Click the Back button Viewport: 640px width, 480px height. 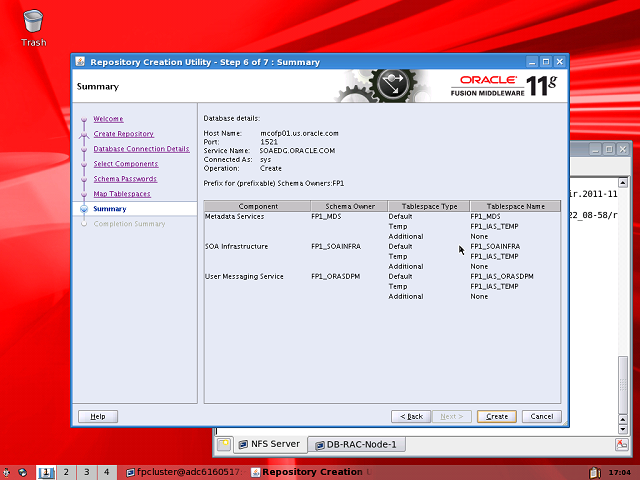[411, 416]
